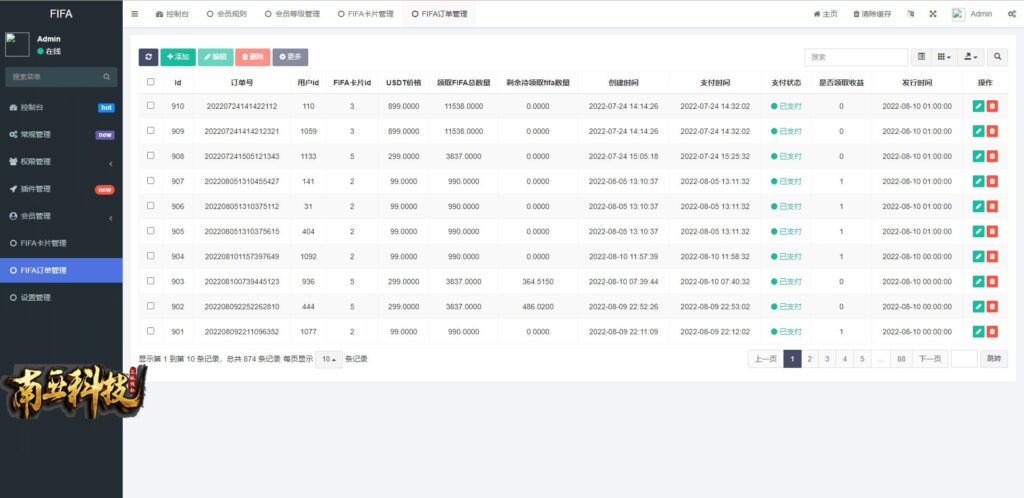This screenshot has width=1024, height=498.
Task: Delete order row Id 905
Action: click(992, 231)
